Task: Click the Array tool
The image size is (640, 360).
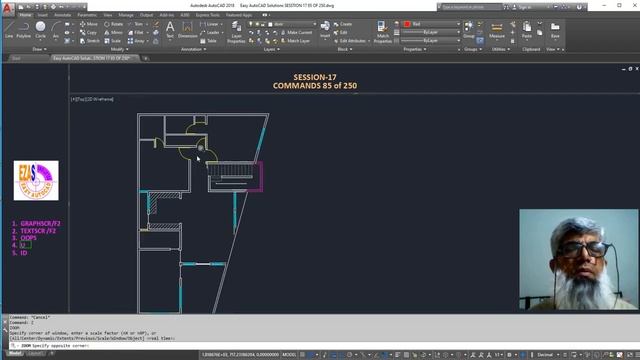Action: pos(136,41)
